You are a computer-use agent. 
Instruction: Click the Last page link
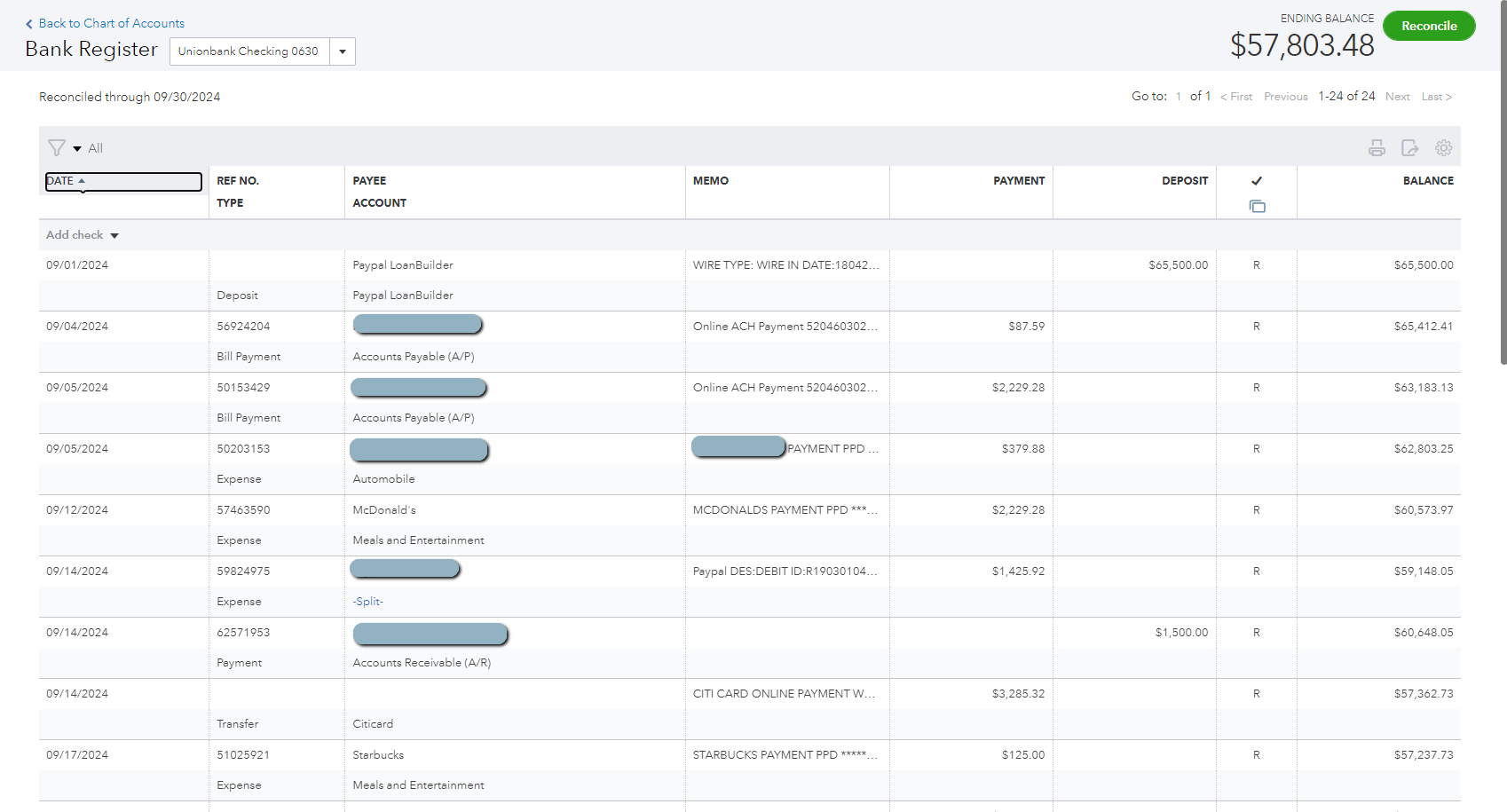click(1437, 97)
